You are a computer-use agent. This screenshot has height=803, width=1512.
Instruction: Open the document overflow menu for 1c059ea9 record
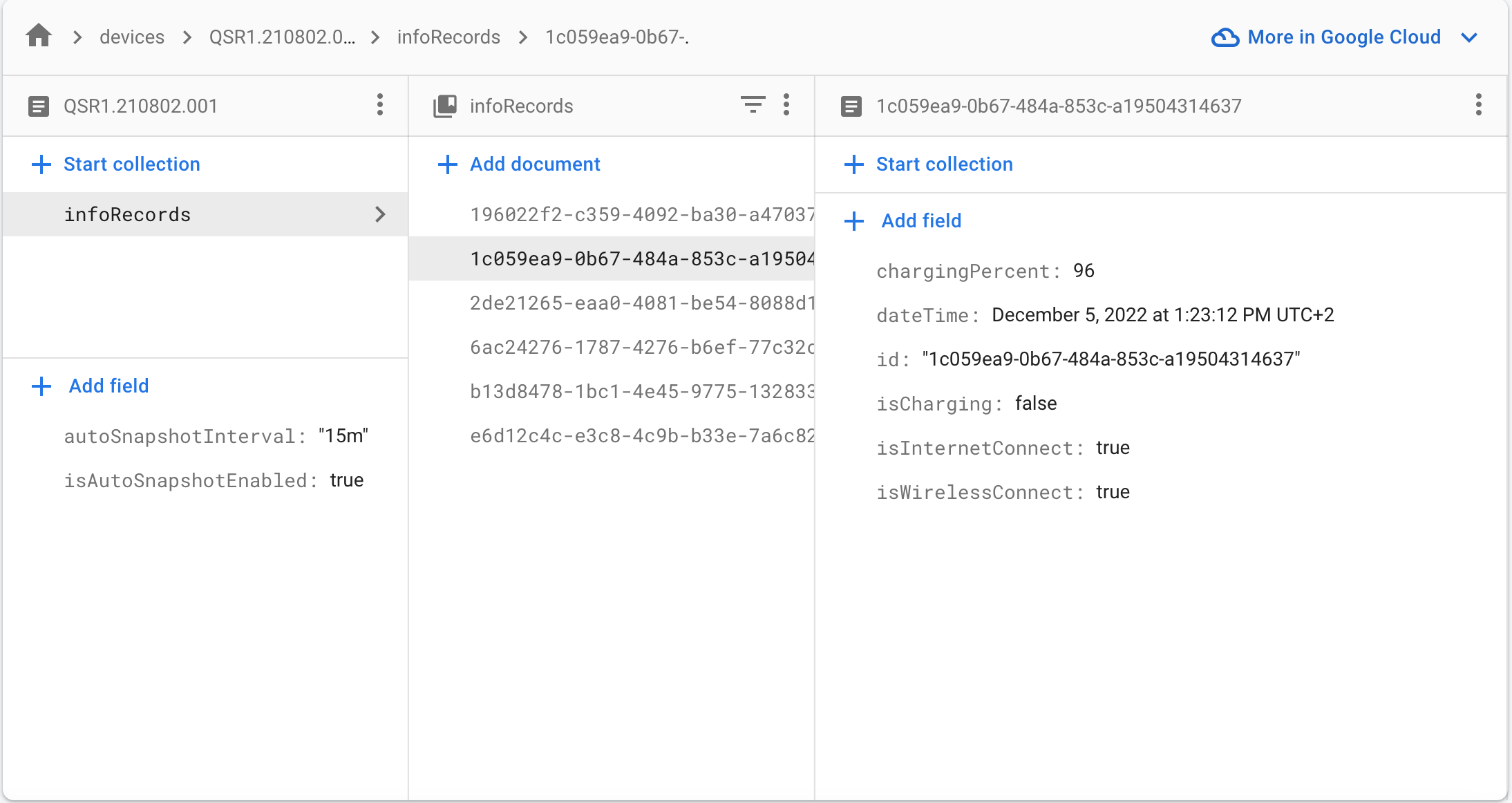point(1479,105)
